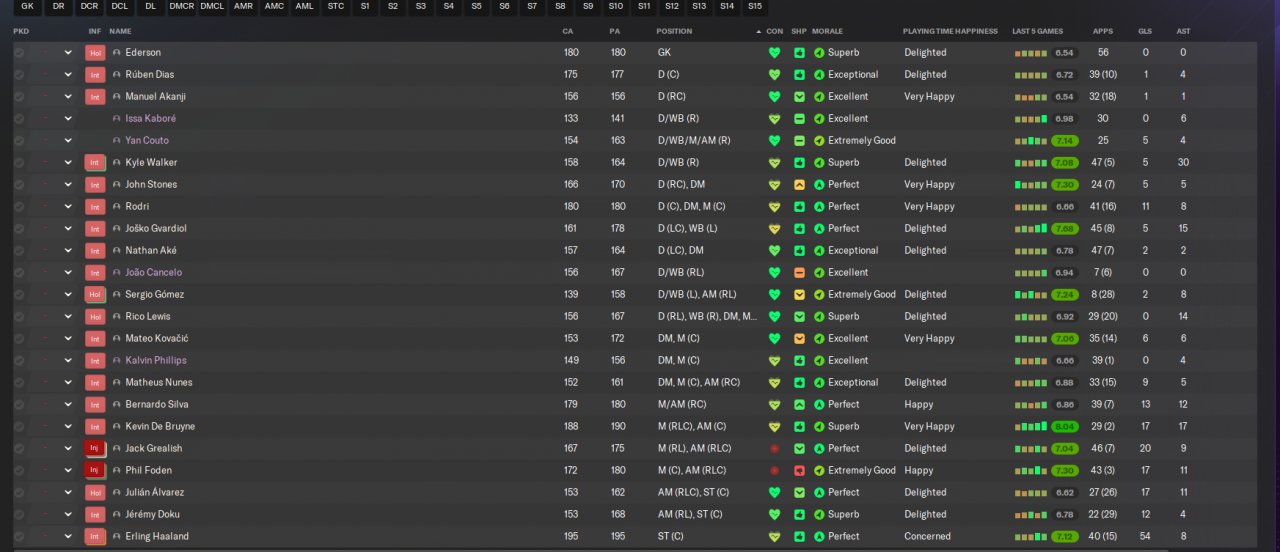Toggle picked checkmark for Rodri
The width and height of the screenshot is (1280, 552).
point(19,206)
